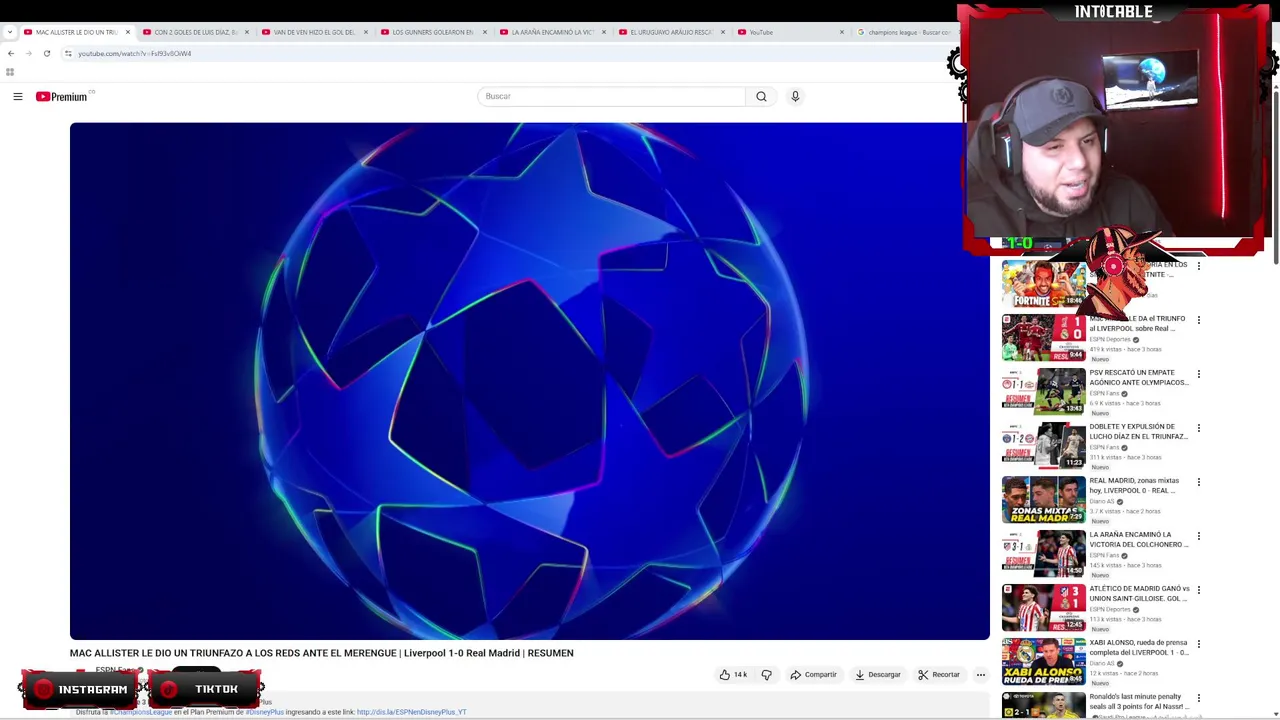Go back in browser history

coord(11,53)
